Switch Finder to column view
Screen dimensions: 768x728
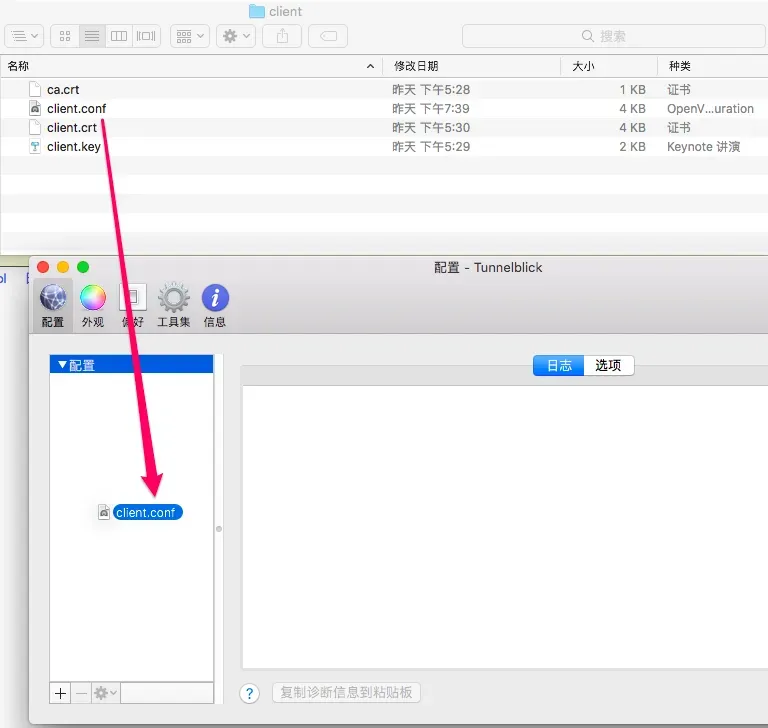119,36
